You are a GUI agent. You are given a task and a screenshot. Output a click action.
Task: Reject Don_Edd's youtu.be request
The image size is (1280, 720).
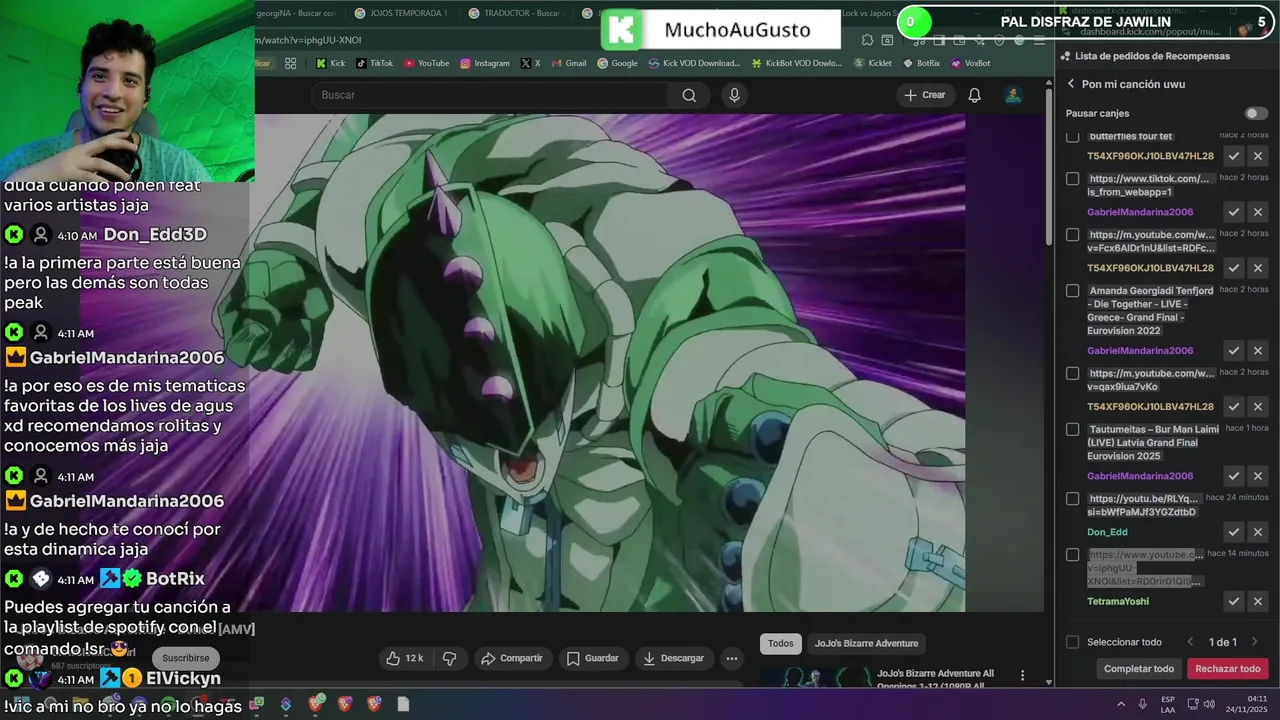tap(1258, 532)
